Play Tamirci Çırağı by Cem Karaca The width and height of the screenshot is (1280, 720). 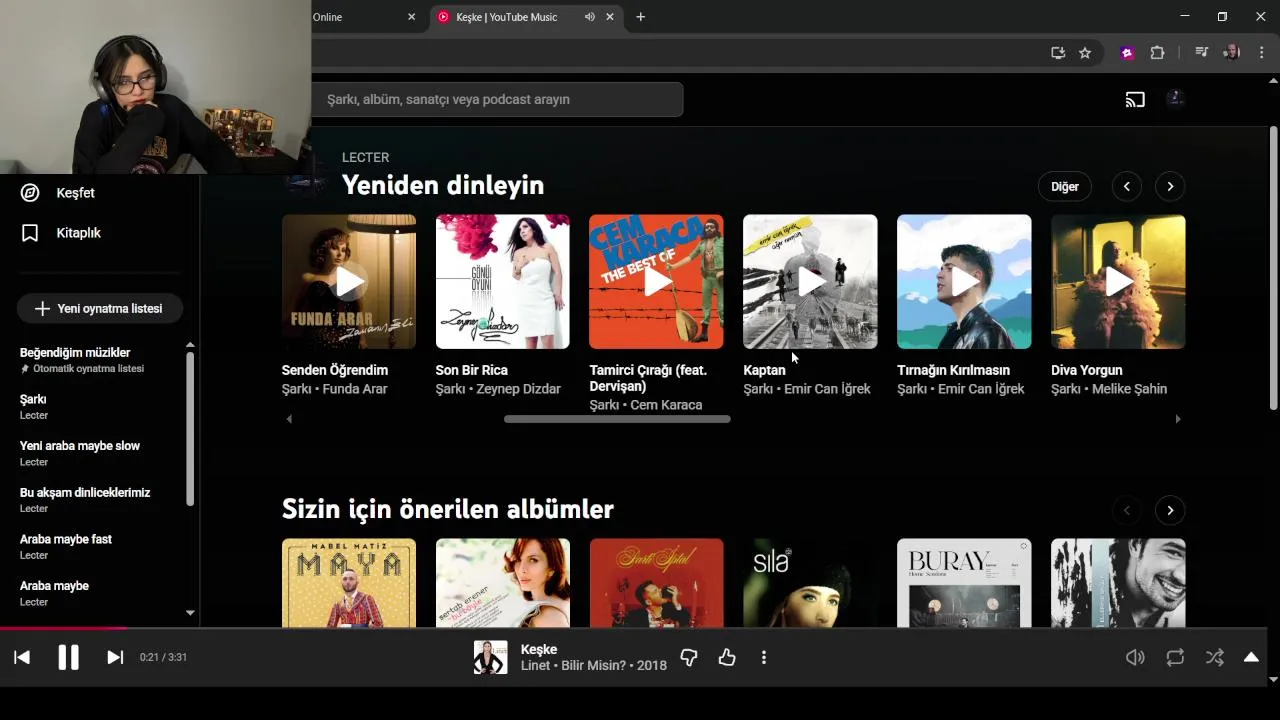pos(656,282)
